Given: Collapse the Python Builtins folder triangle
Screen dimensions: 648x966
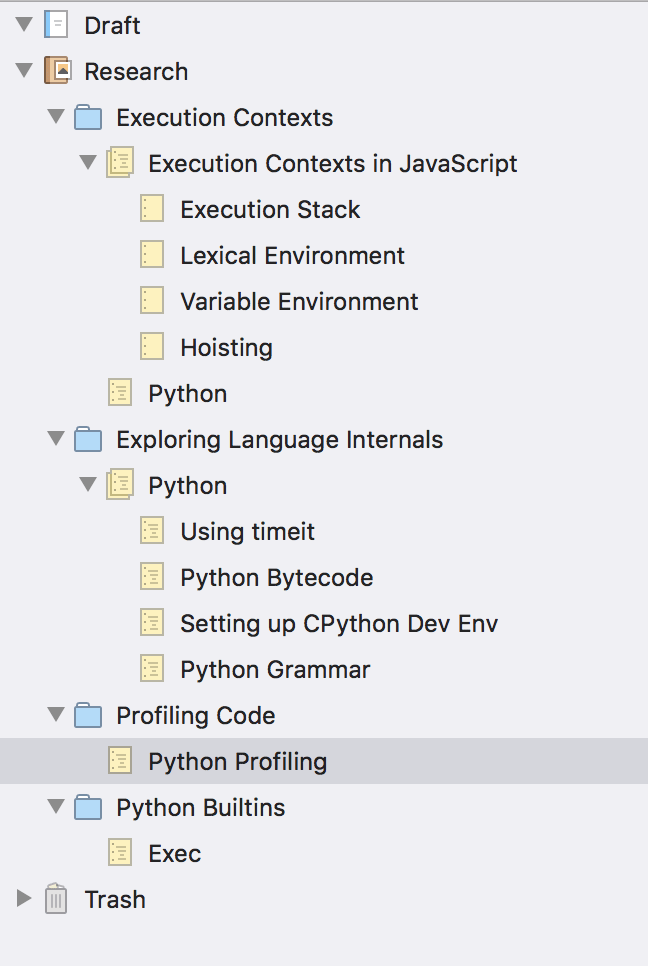Looking at the screenshot, I should [x=56, y=806].
